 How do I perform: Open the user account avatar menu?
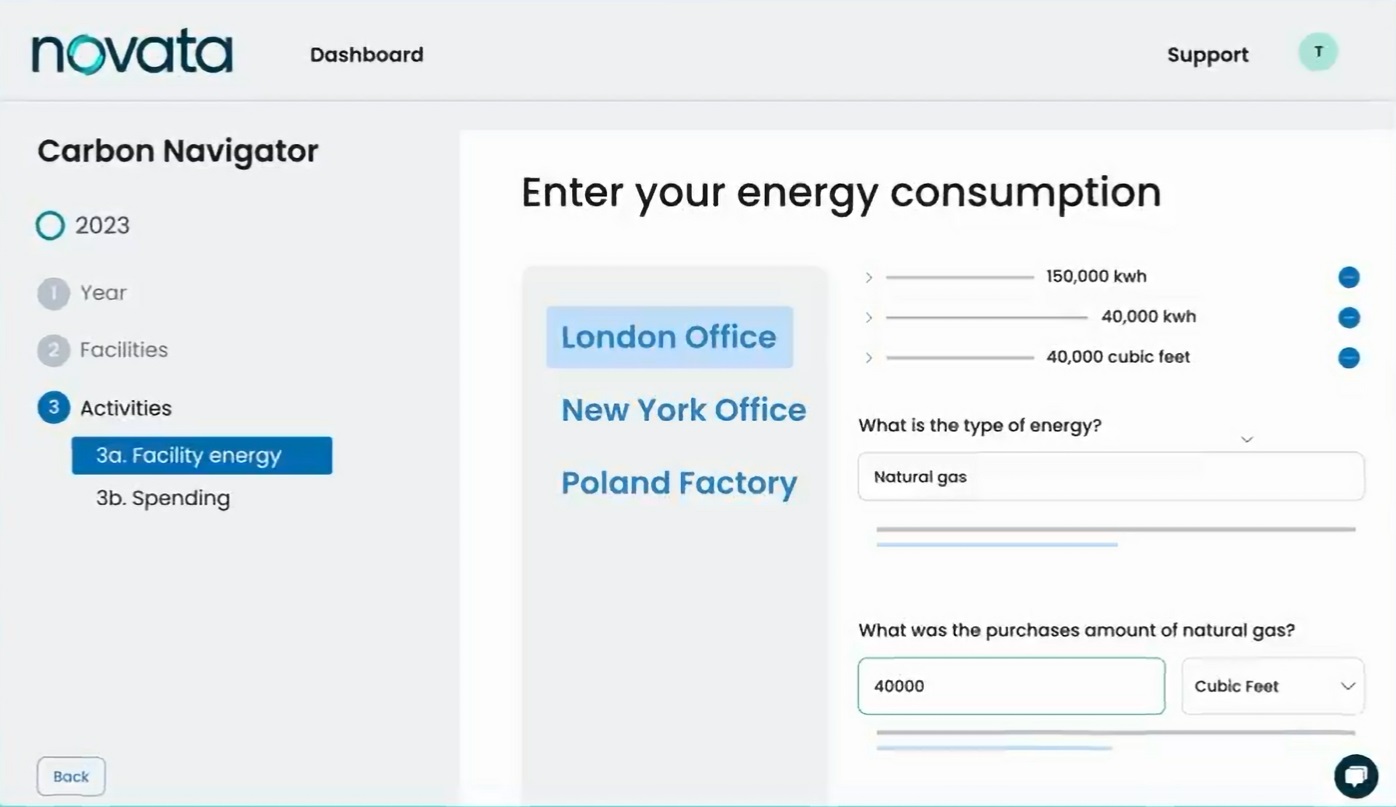[x=1318, y=51]
